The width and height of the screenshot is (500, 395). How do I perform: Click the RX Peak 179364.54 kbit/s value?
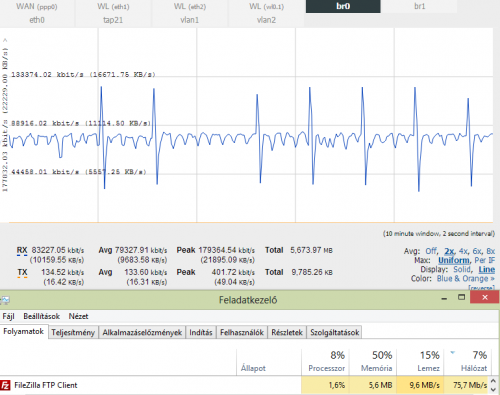227,250
